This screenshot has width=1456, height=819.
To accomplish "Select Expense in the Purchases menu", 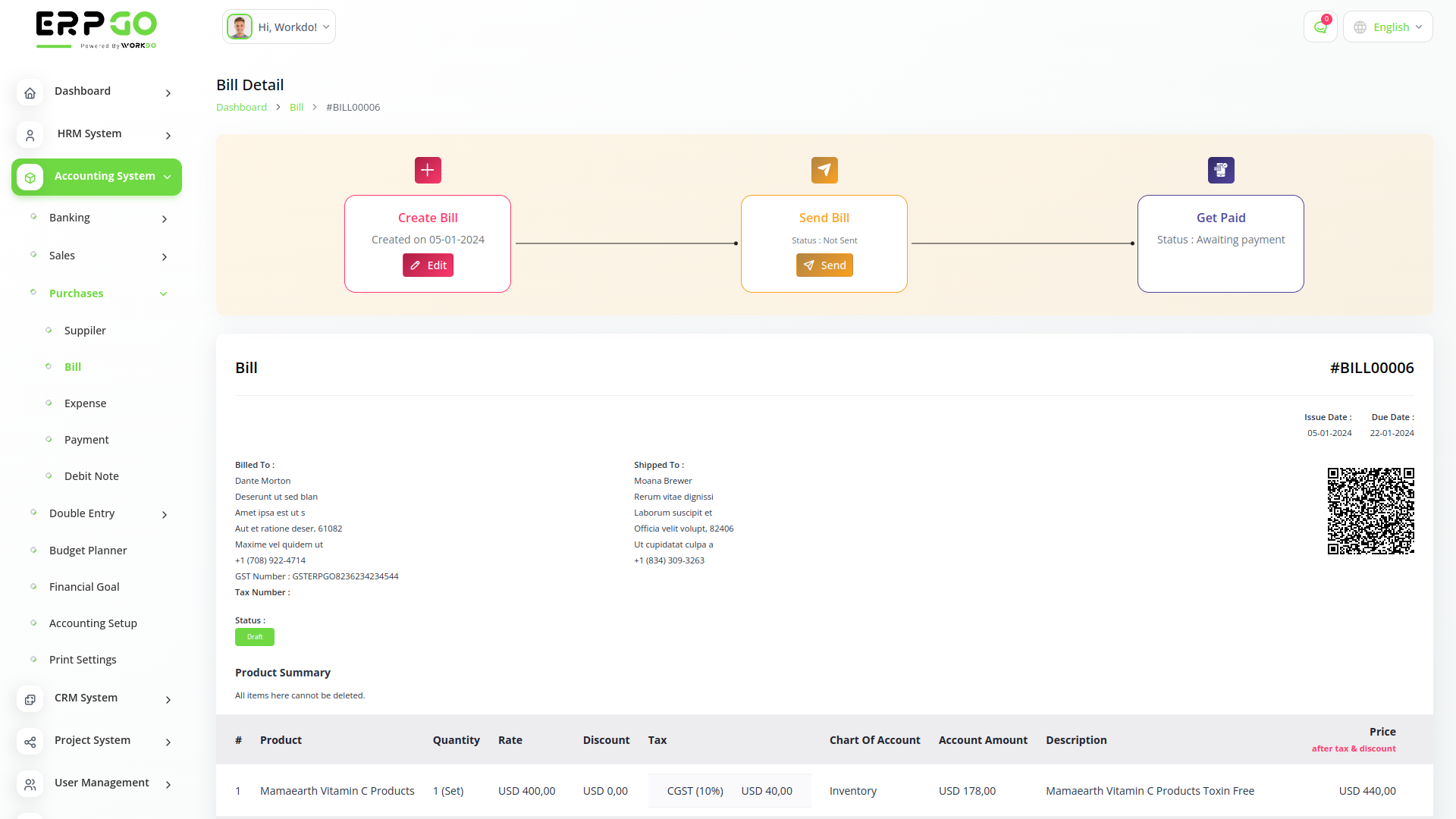I will (x=85, y=403).
